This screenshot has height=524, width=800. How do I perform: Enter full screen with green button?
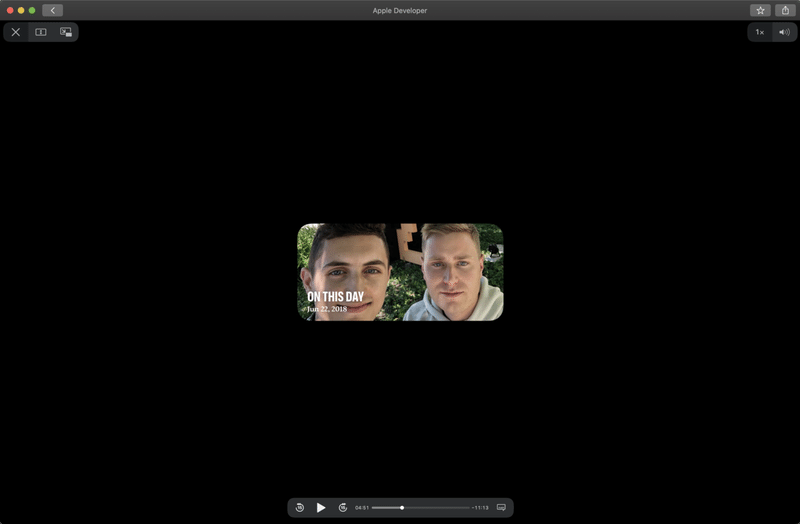tap(32, 10)
